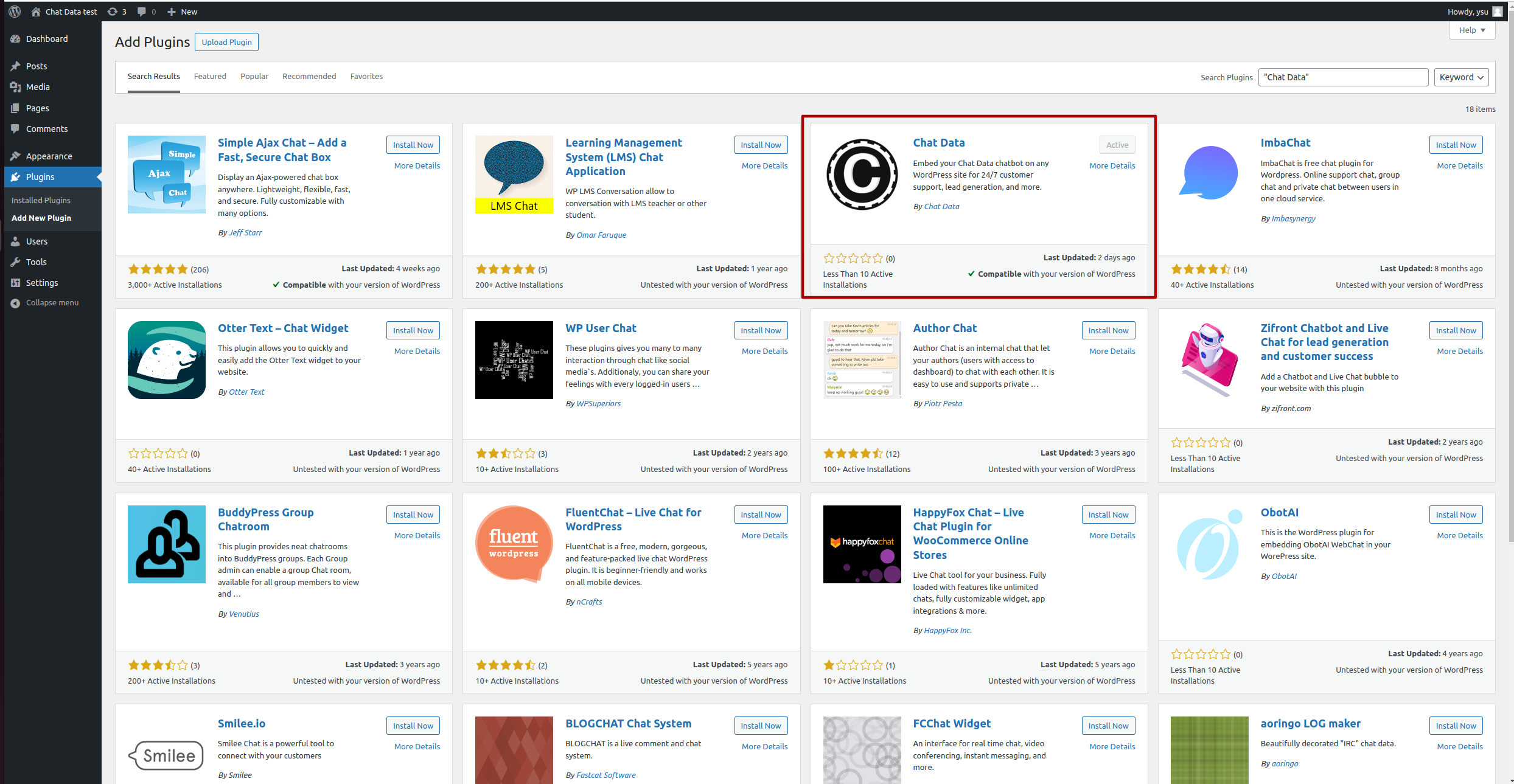The width and height of the screenshot is (1514, 784).
Task: Open the Chat Data plugin logo thumbnail
Action: (862, 175)
